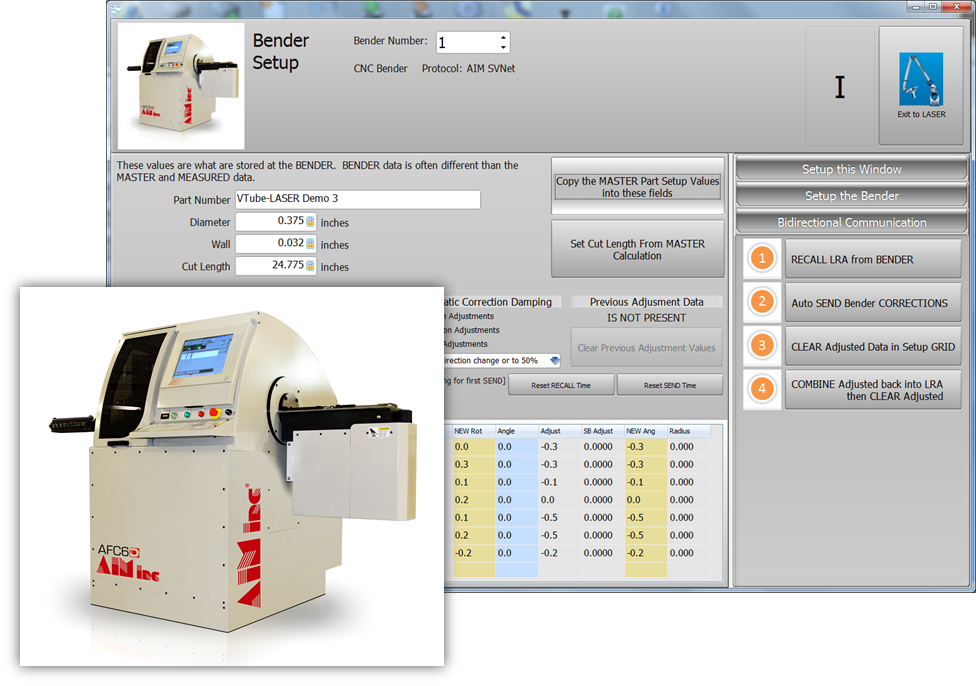Image resolution: width=976 pixels, height=686 pixels.
Task: Open the direction change damping dropdown
Action: 554,360
